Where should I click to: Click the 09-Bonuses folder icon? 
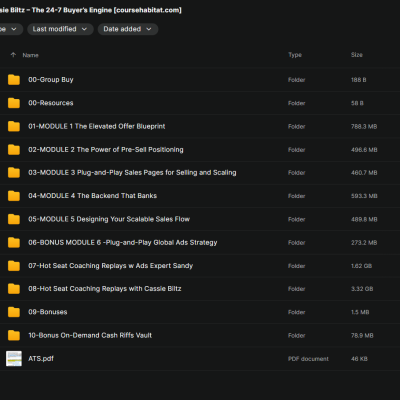pos(14,312)
